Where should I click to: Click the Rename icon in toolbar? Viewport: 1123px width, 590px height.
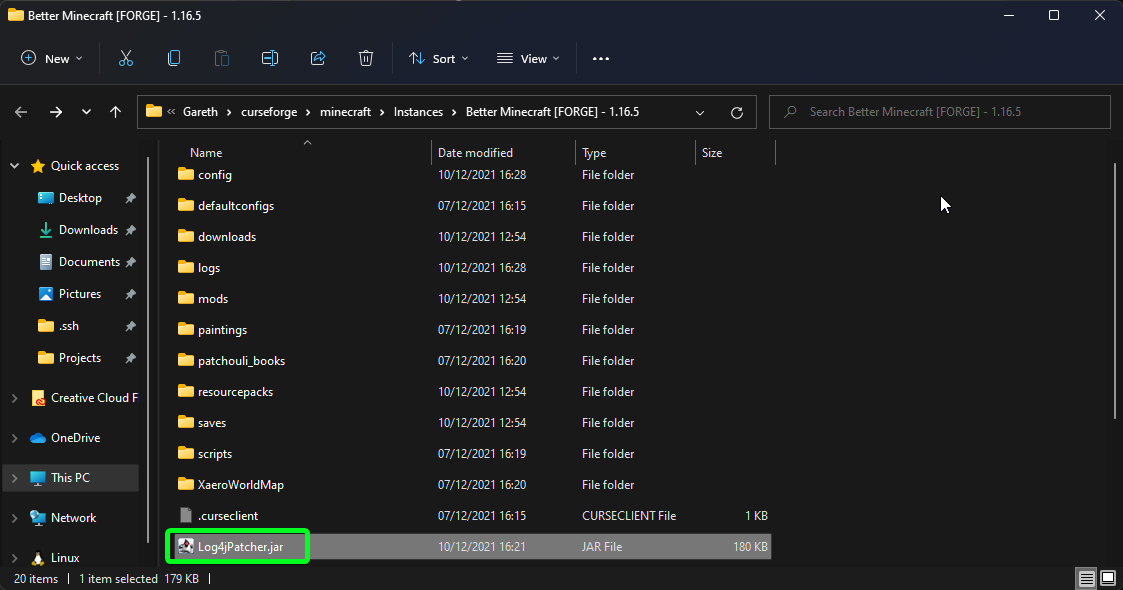click(x=270, y=59)
